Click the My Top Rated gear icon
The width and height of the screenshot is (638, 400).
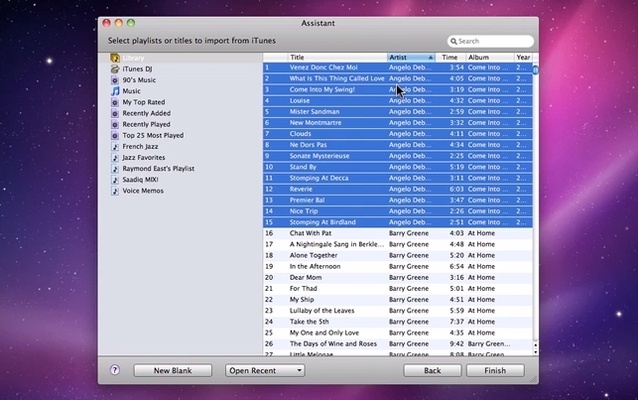tap(115, 102)
